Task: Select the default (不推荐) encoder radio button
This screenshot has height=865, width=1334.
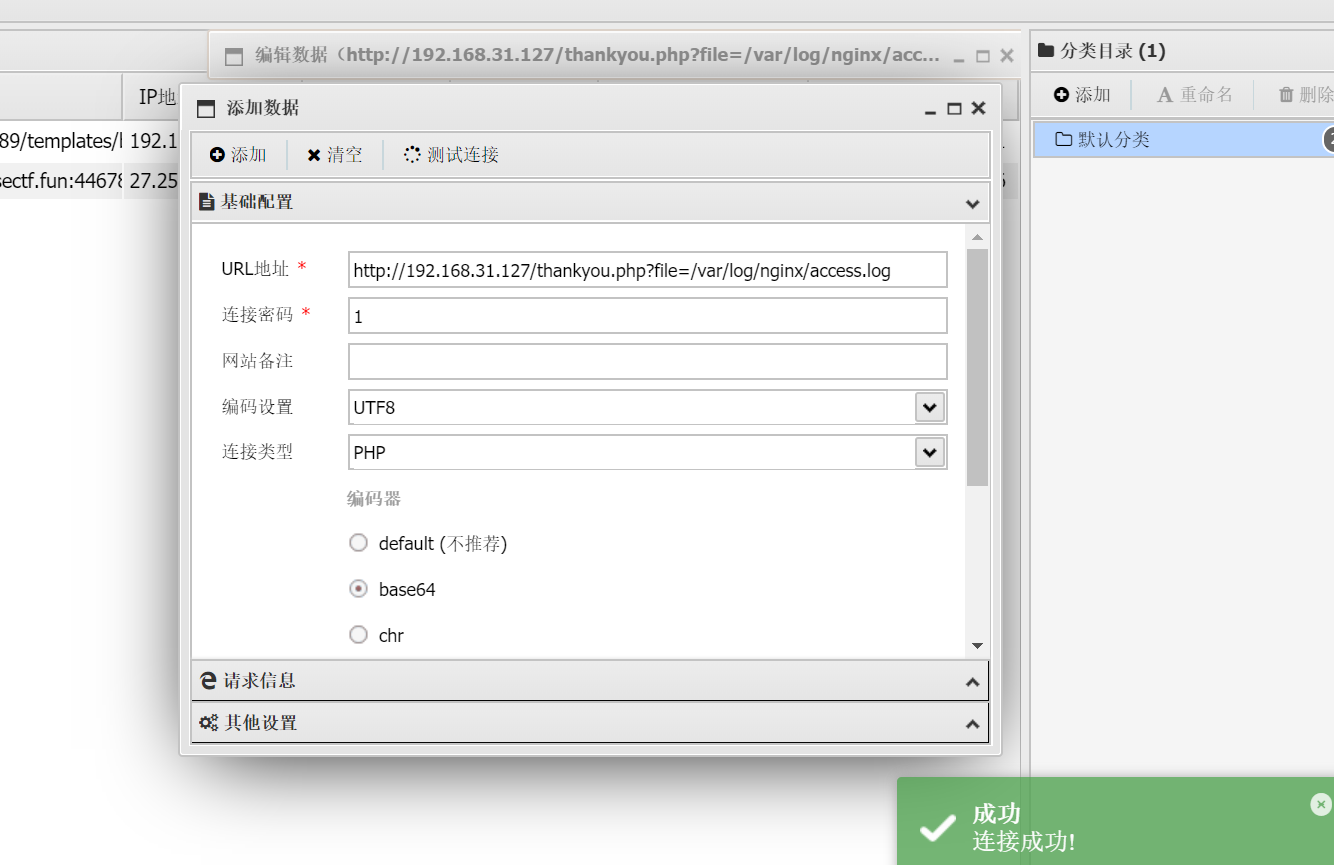Action: [x=358, y=543]
